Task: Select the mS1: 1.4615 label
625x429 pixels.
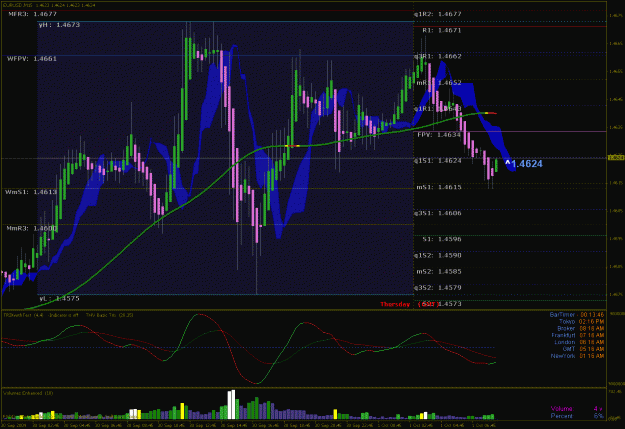Action: click(x=439, y=187)
